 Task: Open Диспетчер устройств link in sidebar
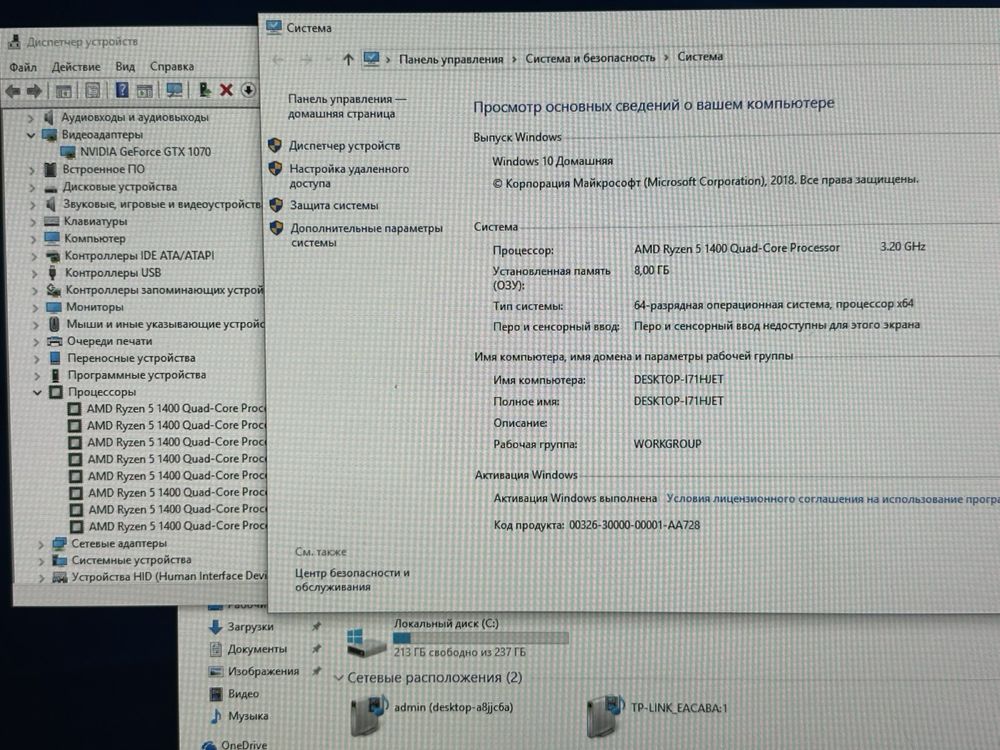pyautogui.click(x=344, y=146)
